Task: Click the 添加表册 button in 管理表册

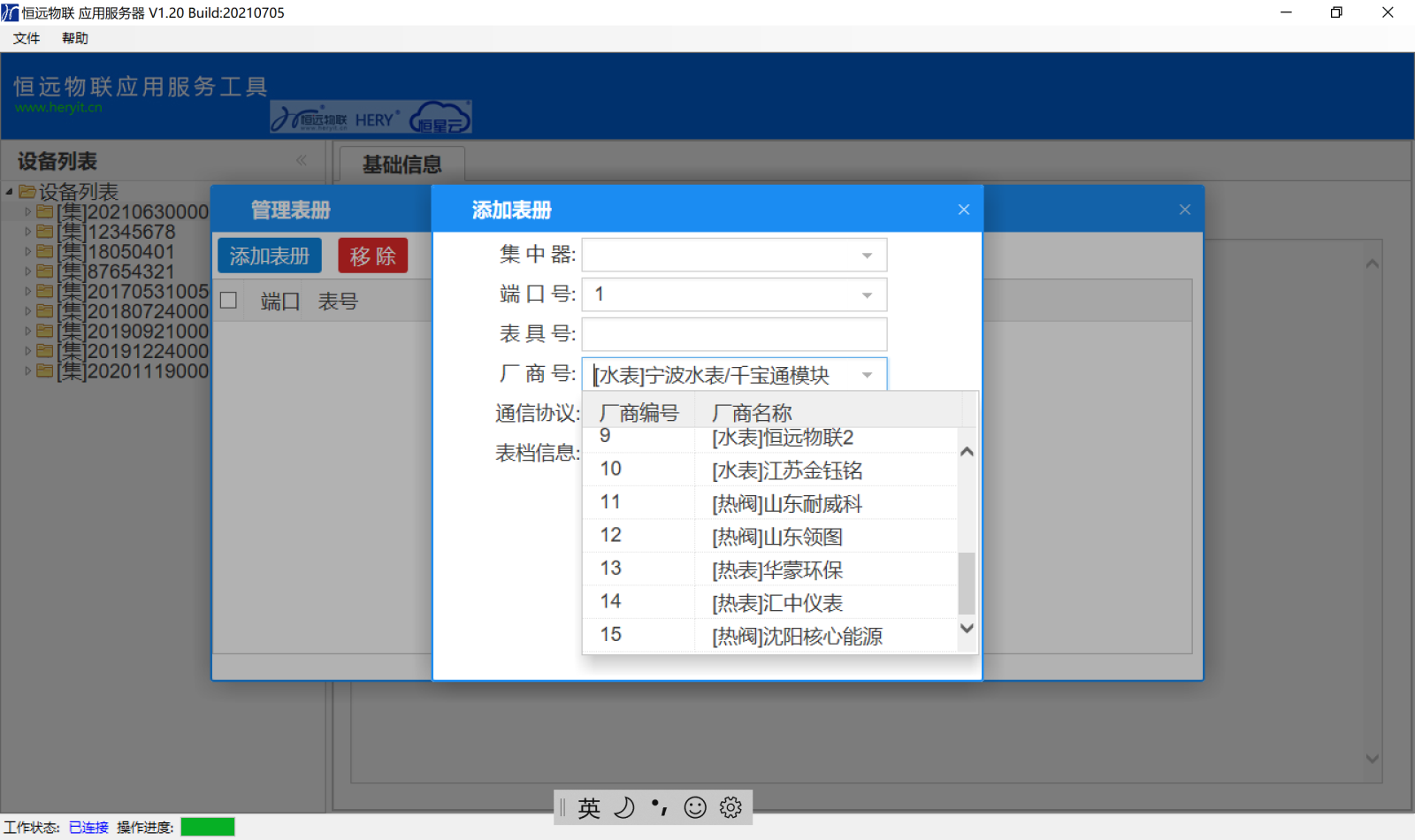Action: click(270, 256)
